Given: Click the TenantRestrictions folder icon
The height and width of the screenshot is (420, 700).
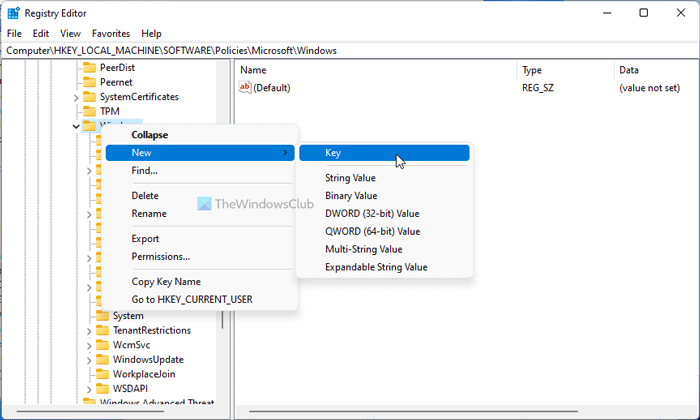Looking at the screenshot, I should coord(103,330).
